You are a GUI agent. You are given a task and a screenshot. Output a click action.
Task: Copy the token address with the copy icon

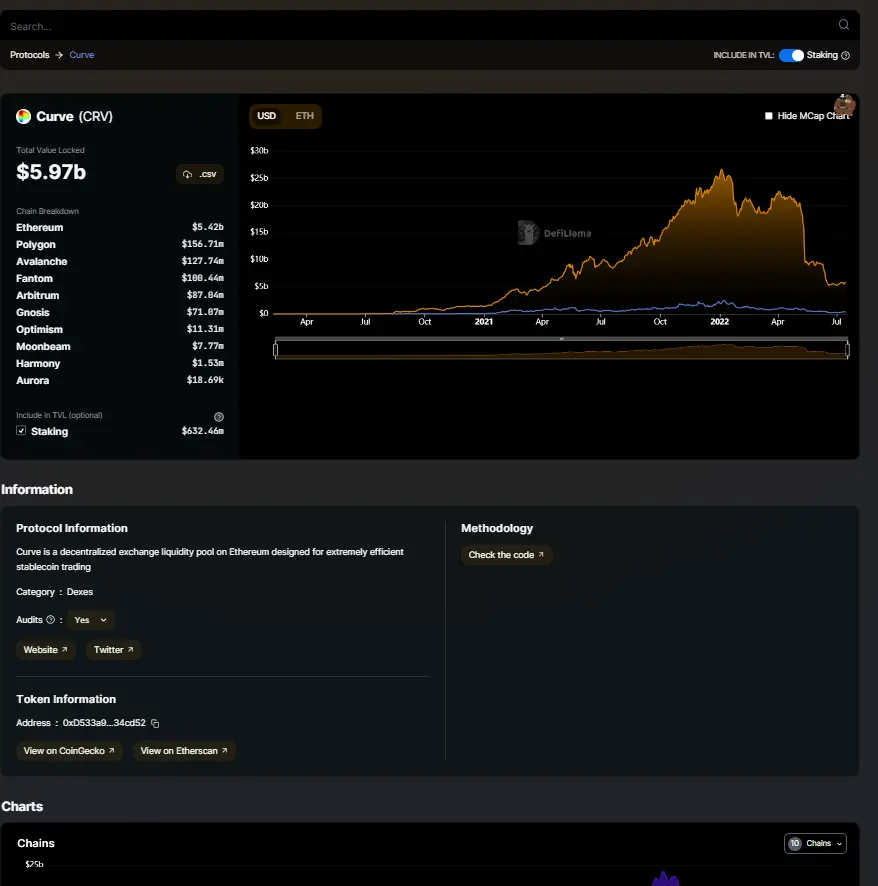coord(155,723)
